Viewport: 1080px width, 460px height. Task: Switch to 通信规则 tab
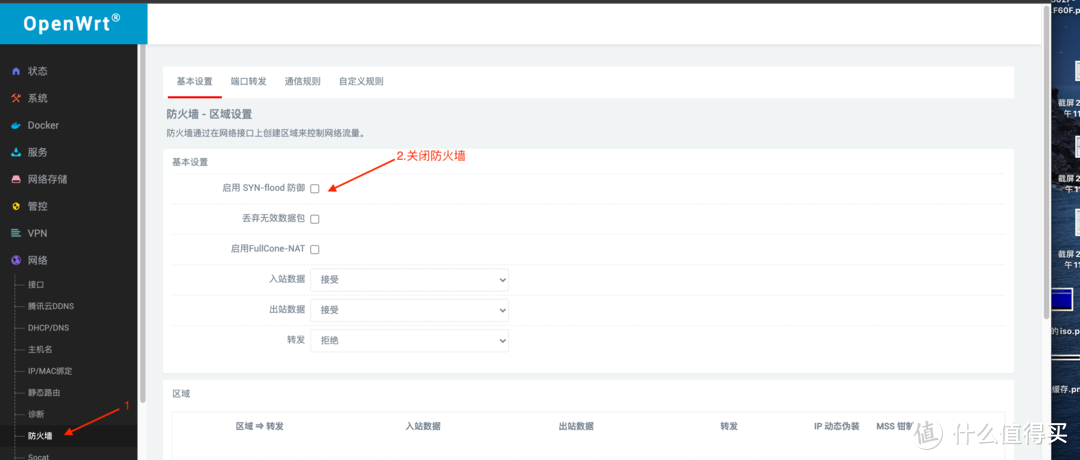tap(302, 81)
